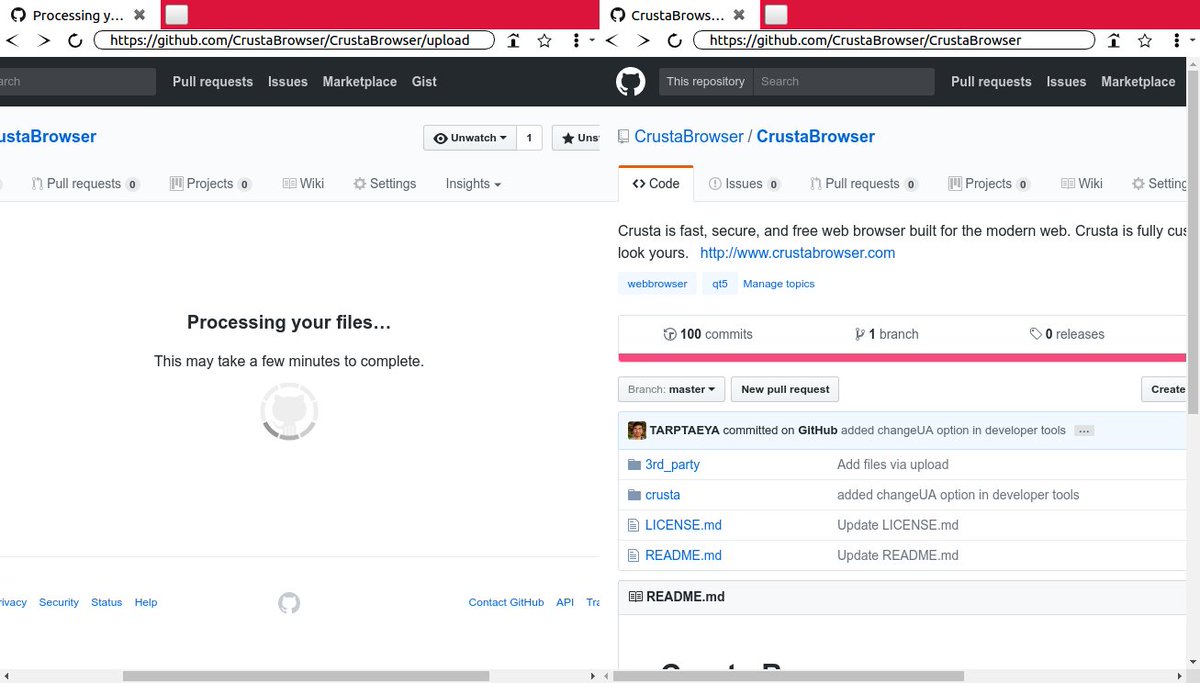Open the Projects repo tab in the right pane
The width and height of the screenshot is (1200, 683).
tap(988, 184)
